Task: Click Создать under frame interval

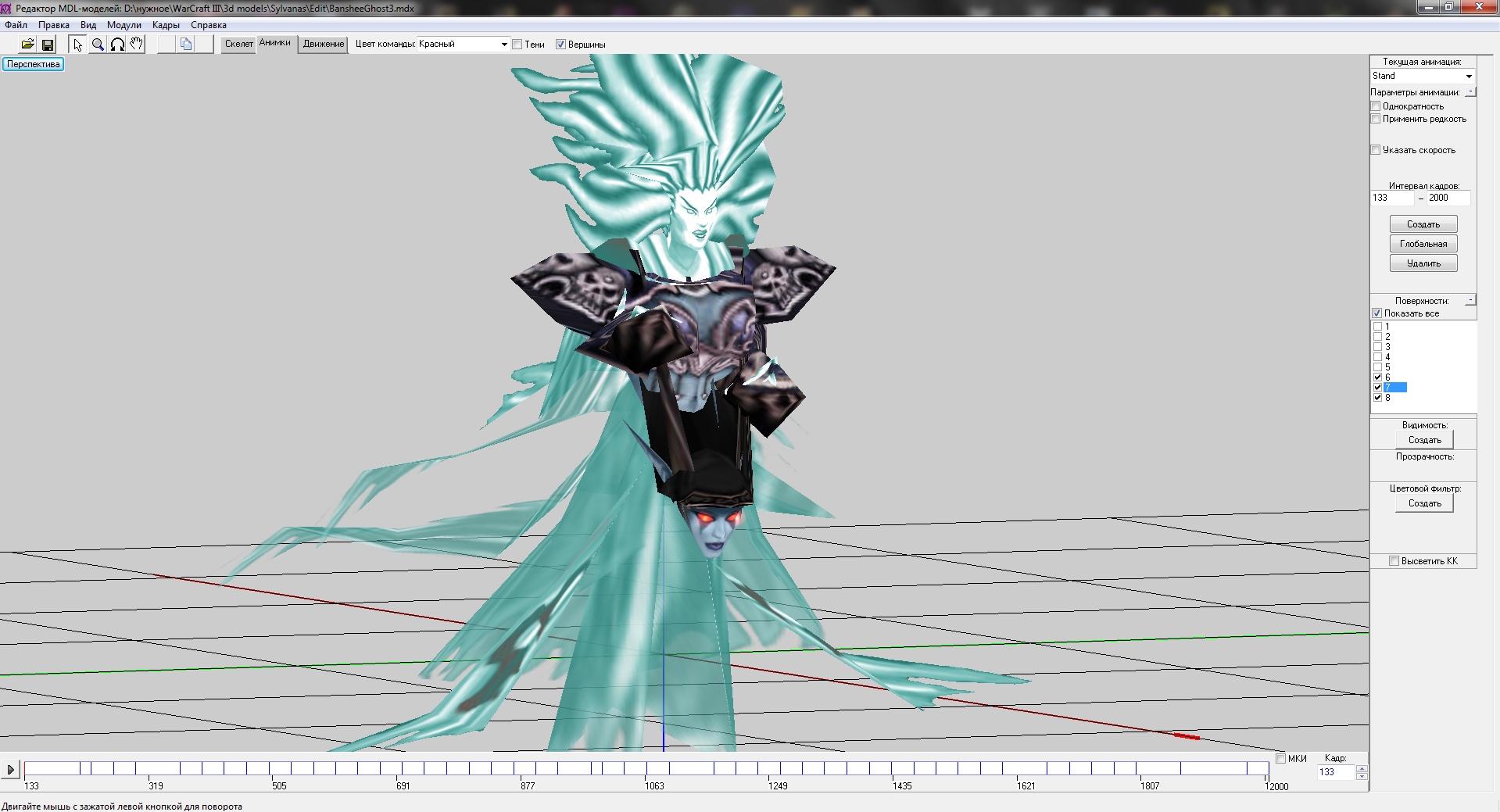Action: 1423,224
